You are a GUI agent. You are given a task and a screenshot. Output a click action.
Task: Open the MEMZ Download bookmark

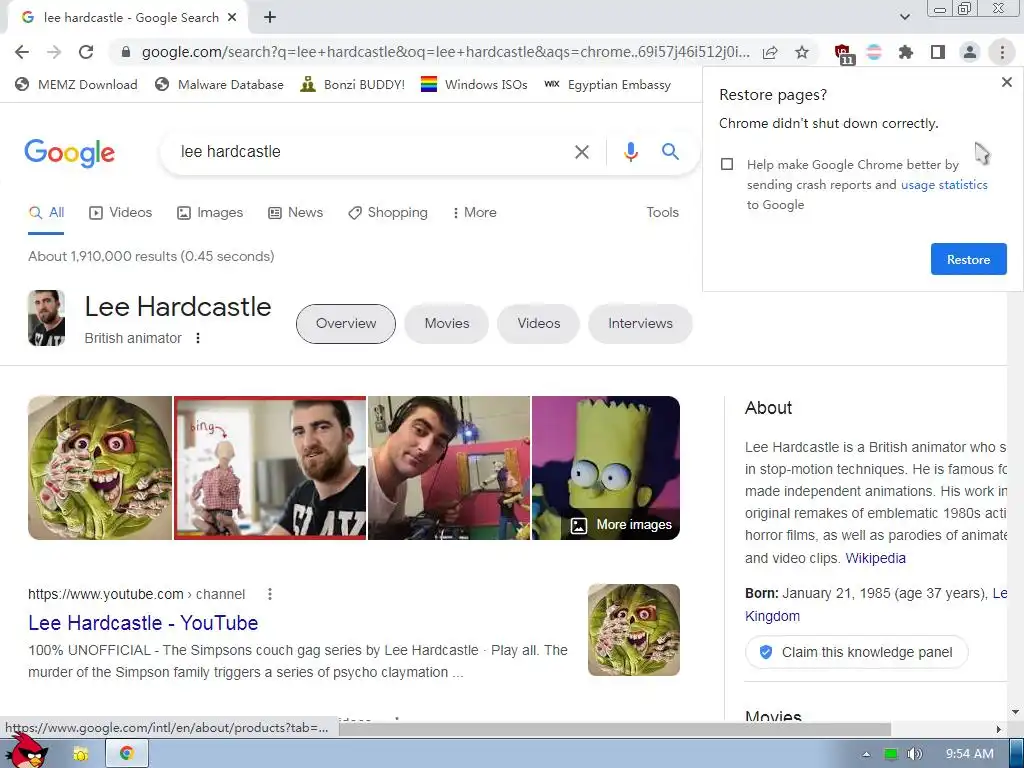tap(76, 84)
